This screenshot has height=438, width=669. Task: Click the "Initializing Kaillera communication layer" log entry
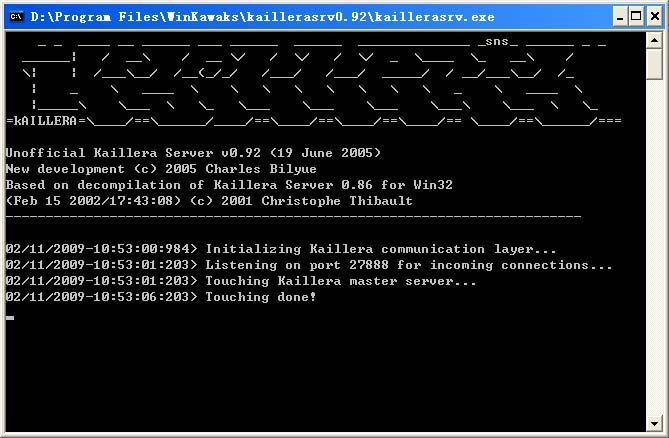click(x=281, y=249)
